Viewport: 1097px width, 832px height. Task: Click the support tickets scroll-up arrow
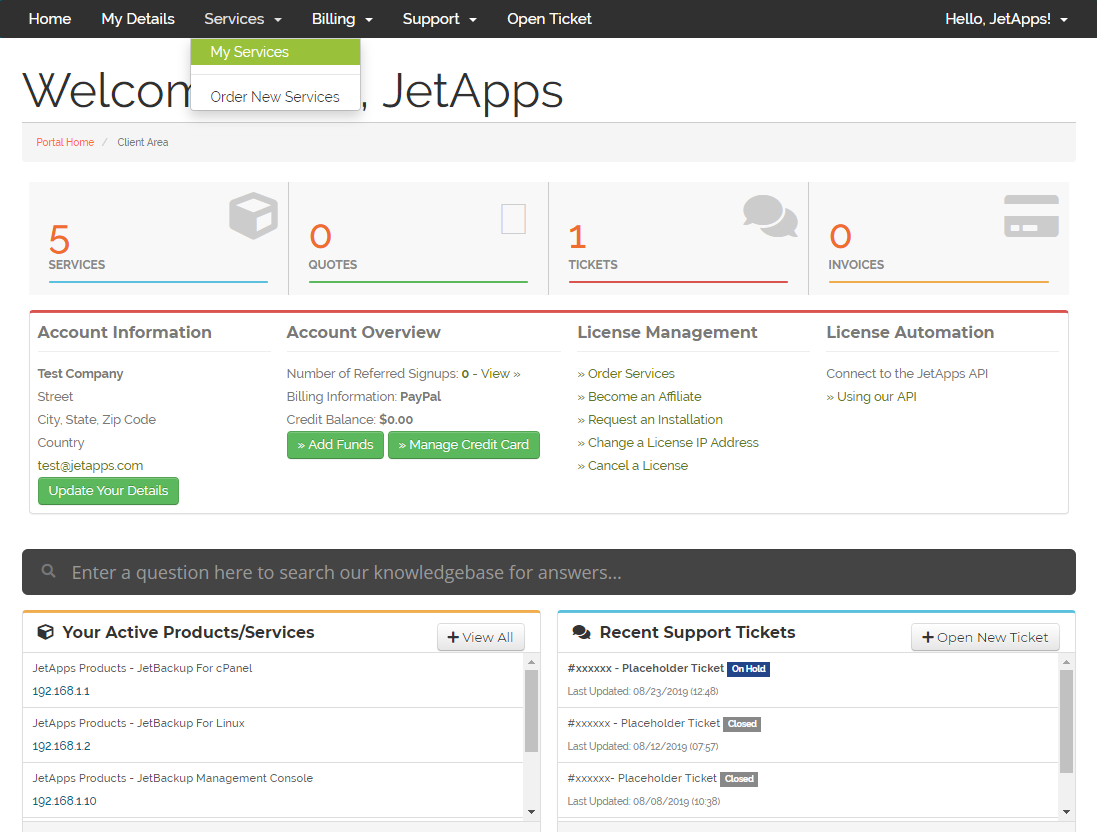1066,662
